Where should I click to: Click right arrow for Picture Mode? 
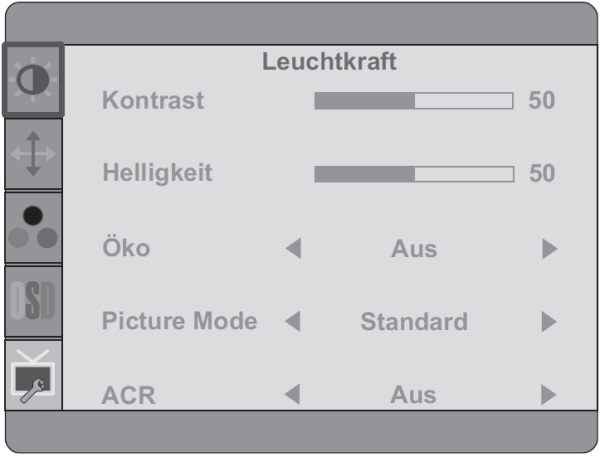tap(549, 322)
